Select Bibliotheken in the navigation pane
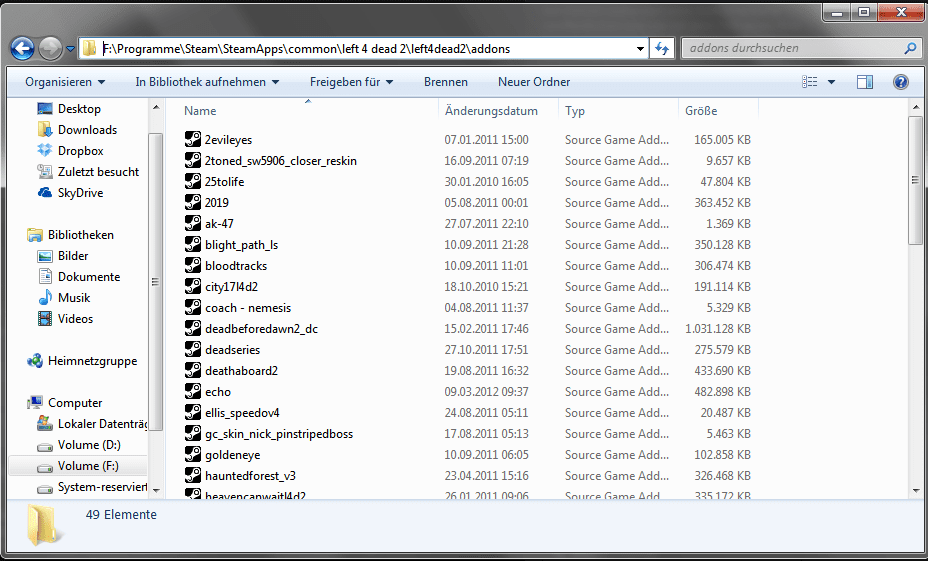 (80, 235)
